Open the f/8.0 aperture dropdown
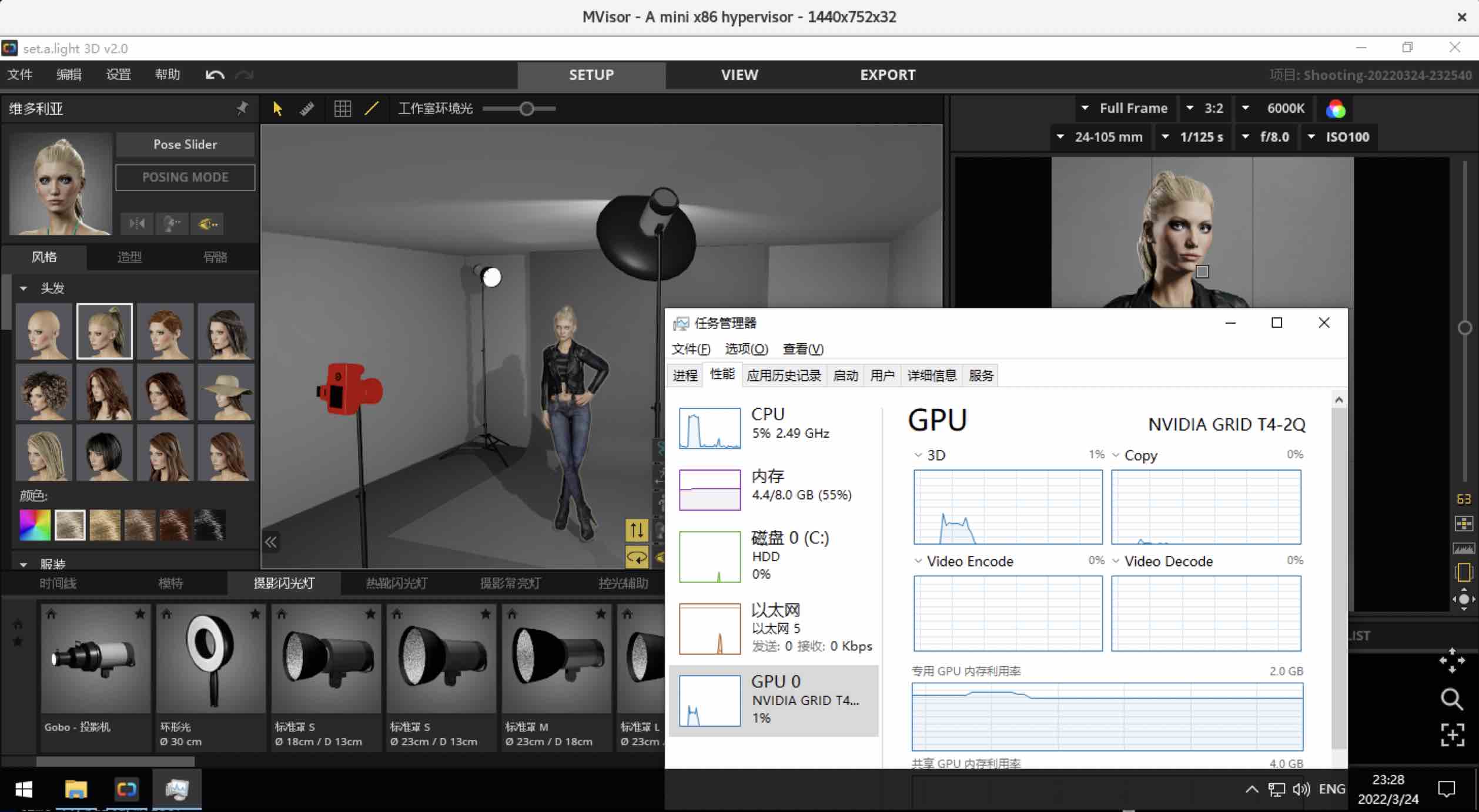This screenshot has height=812, width=1479. coord(1265,137)
